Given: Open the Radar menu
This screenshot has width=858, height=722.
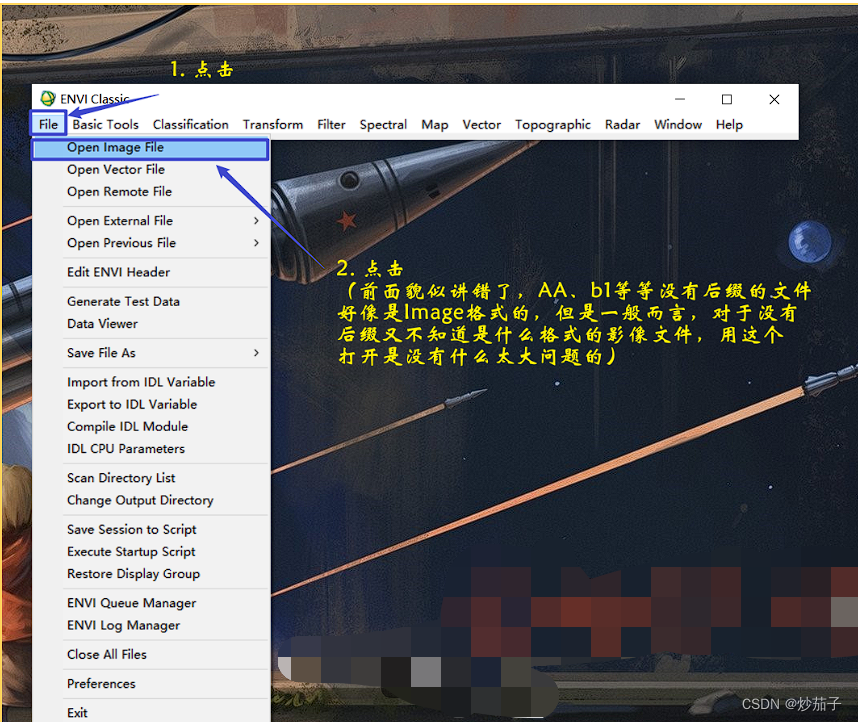Looking at the screenshot, I should tap(622, 124).
